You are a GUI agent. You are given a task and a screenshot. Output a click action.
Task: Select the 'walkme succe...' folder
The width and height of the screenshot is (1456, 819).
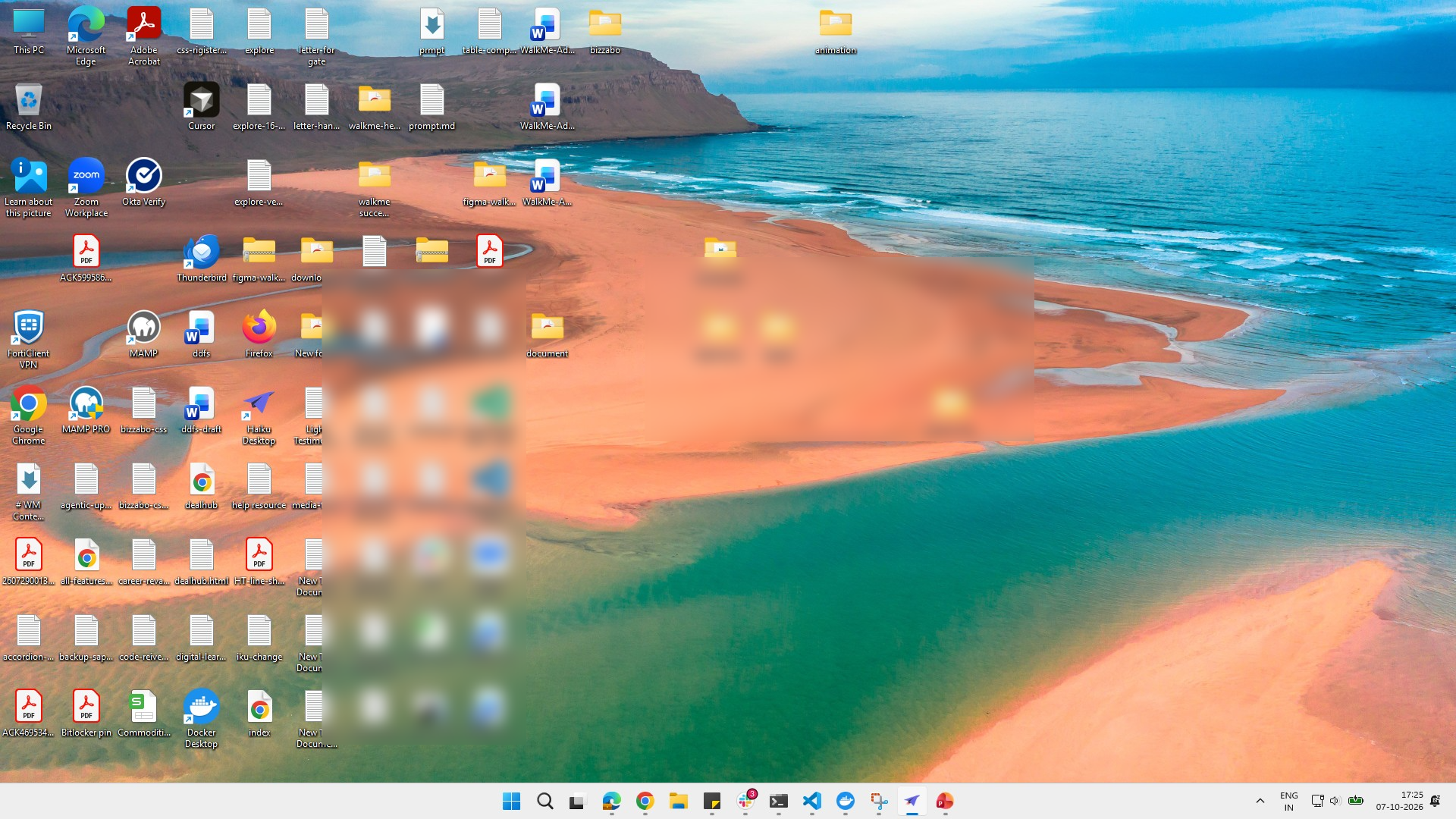[x=374, y=188]
